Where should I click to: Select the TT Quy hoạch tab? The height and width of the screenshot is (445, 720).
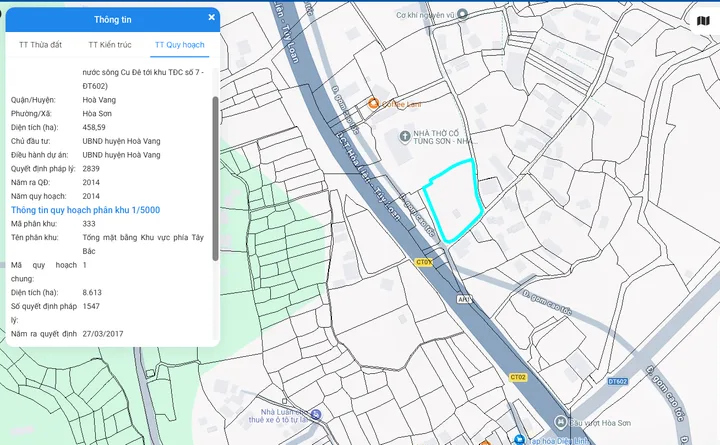pyautogui.click(x=180, y=45)
